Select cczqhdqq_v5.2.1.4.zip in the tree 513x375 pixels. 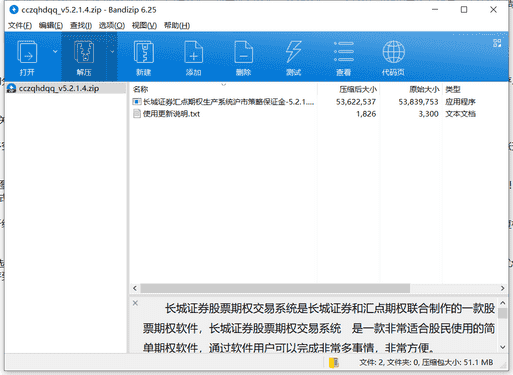tap(59, 88)
